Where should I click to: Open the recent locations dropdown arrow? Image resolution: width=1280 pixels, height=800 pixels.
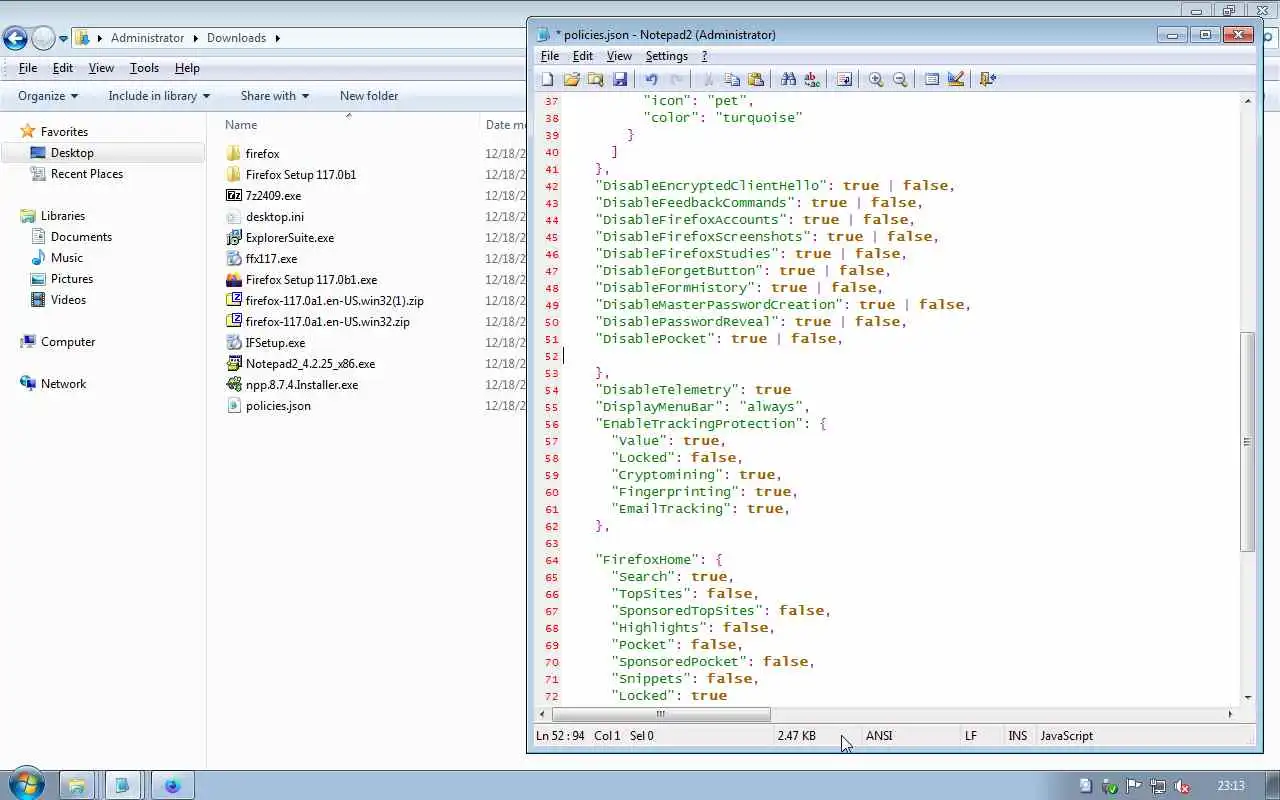[x=63, y=39]
